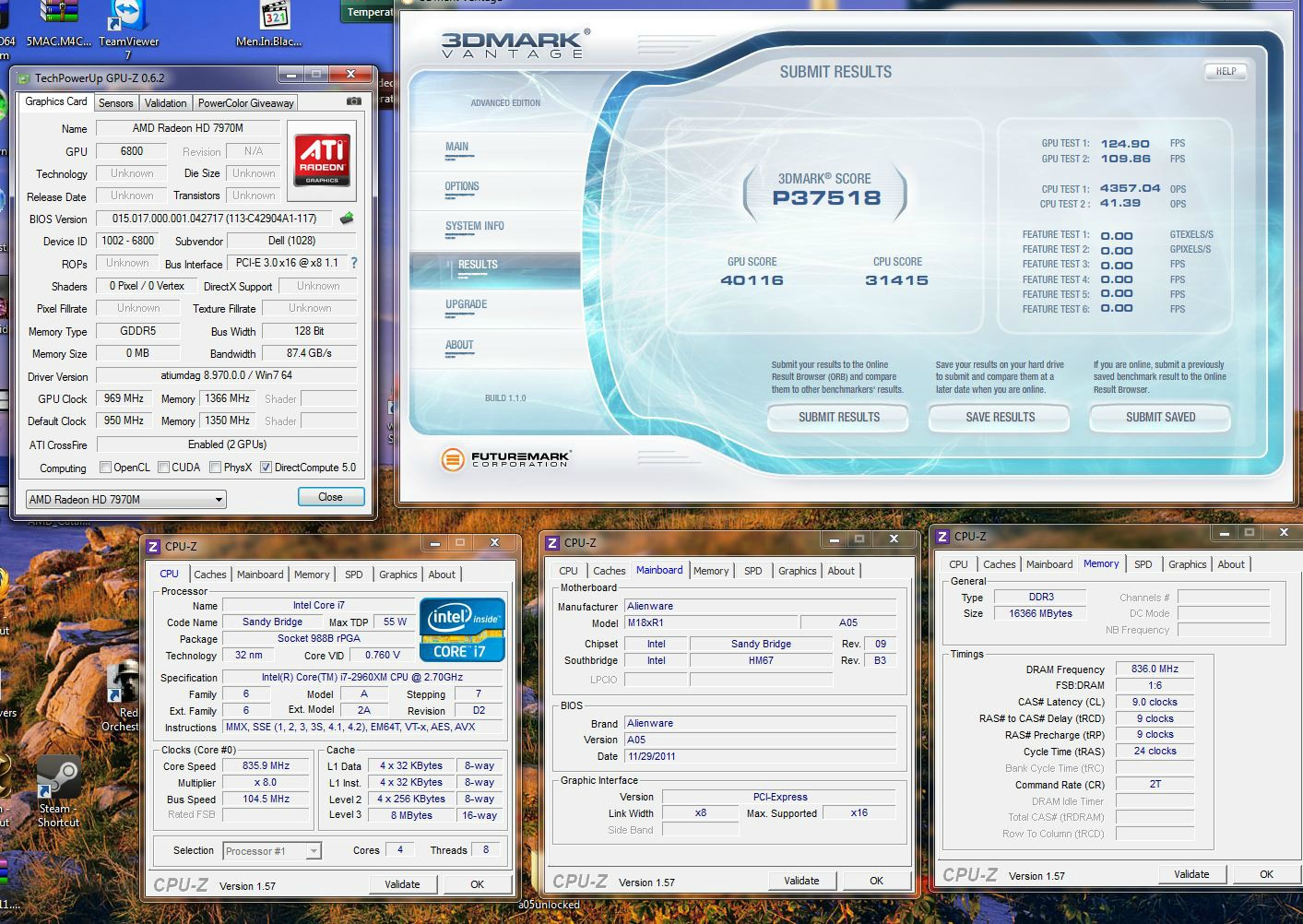Enable the CUDA checkbox in GPU-Z

point(163,468)
